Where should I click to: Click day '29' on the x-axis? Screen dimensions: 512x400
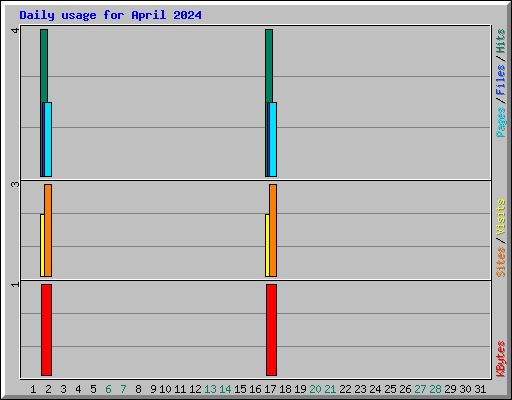[450, 389]
